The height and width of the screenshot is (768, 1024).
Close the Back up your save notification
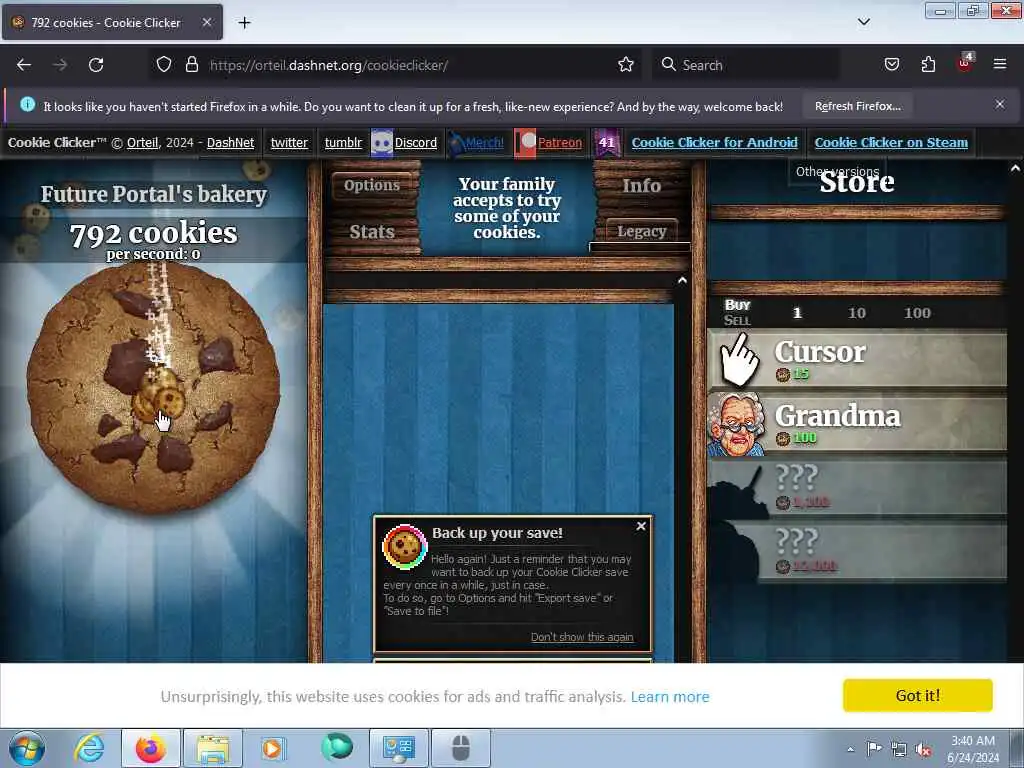tap(641, 526)
